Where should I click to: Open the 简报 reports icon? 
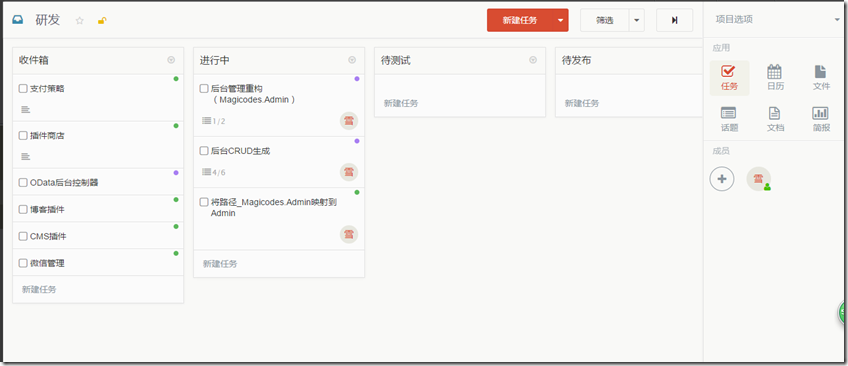(821, 119)
